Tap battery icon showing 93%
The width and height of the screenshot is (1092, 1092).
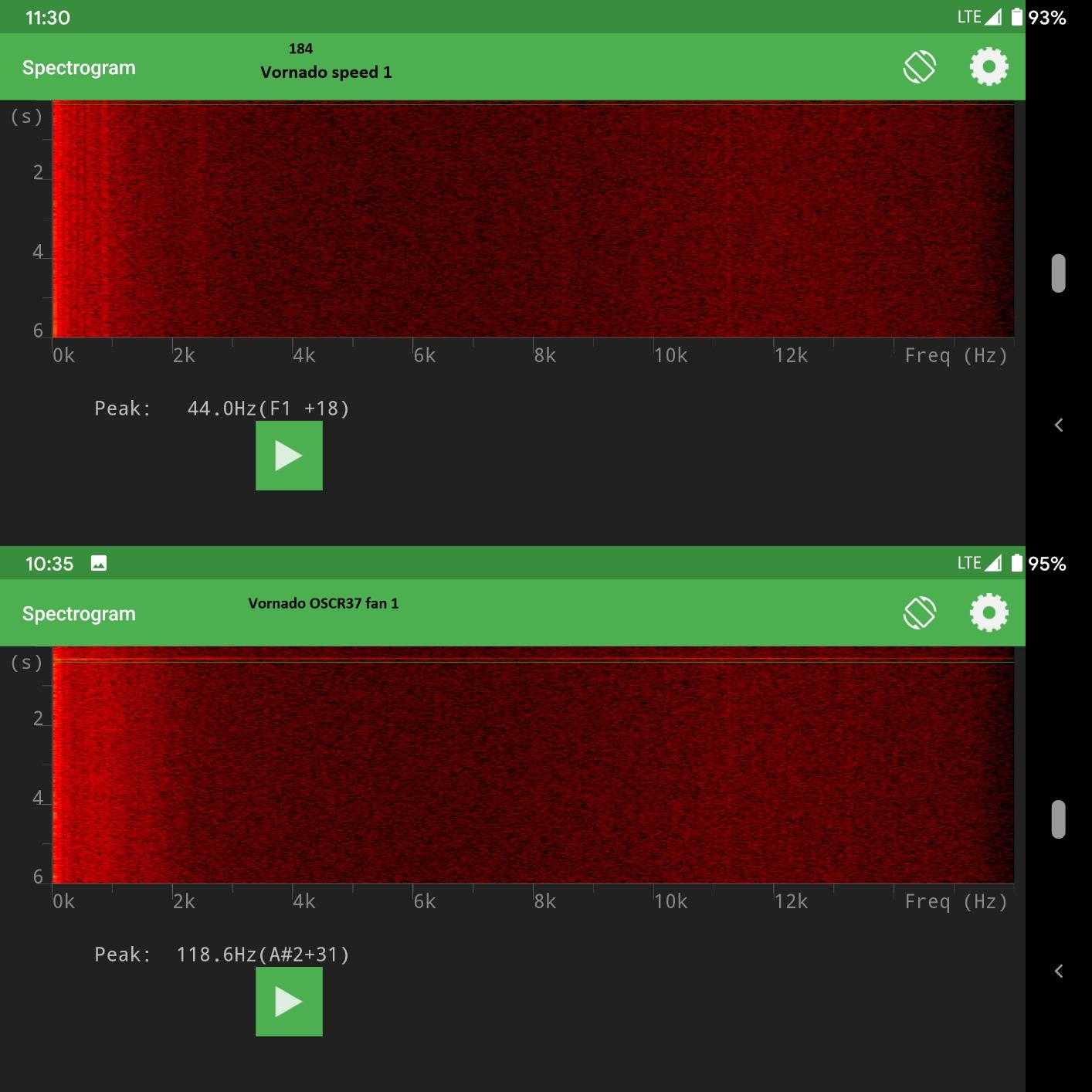(1017, 17)
